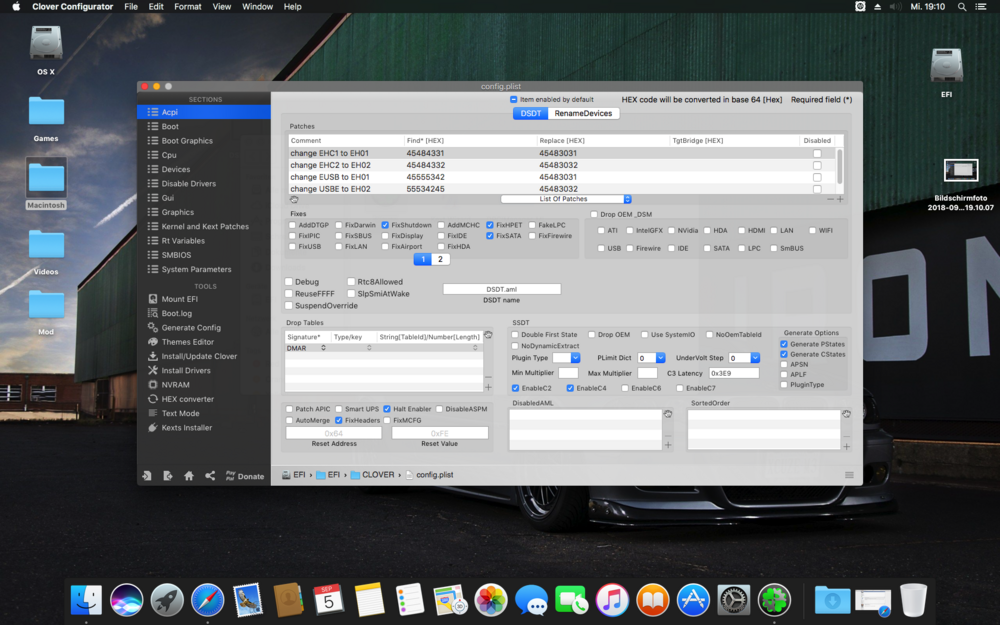Open the Boot.log viewer

coord(176,313)
